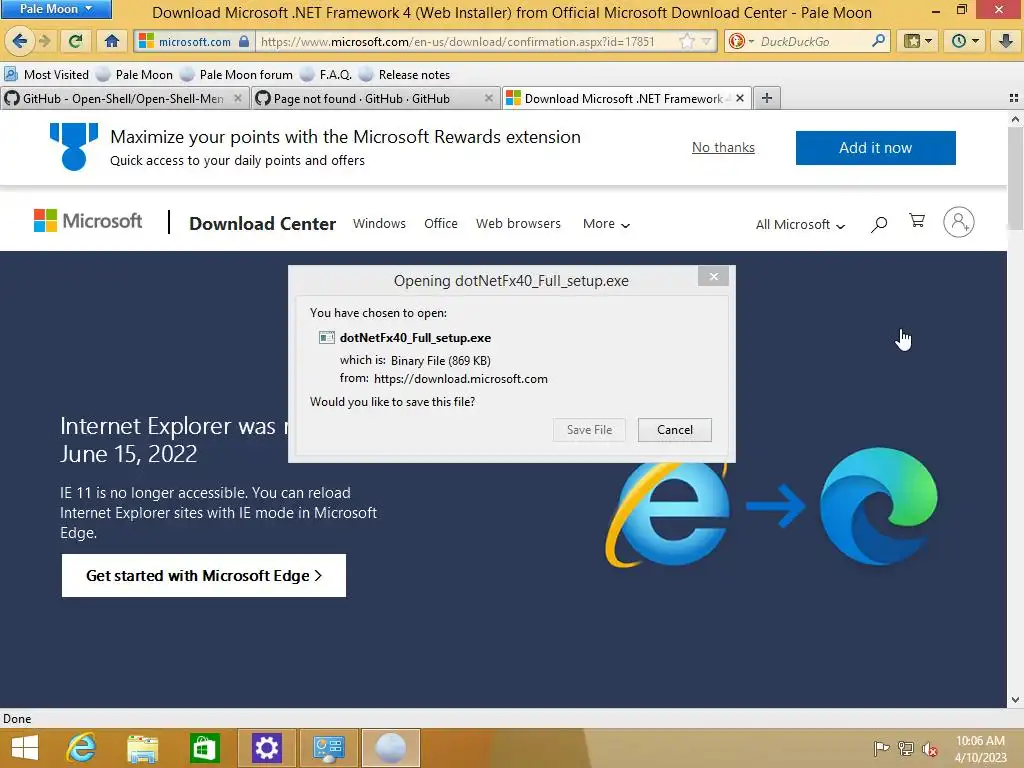
Task: Open Most Visited bookmarks folder
Action: click(x=47, y=74)
